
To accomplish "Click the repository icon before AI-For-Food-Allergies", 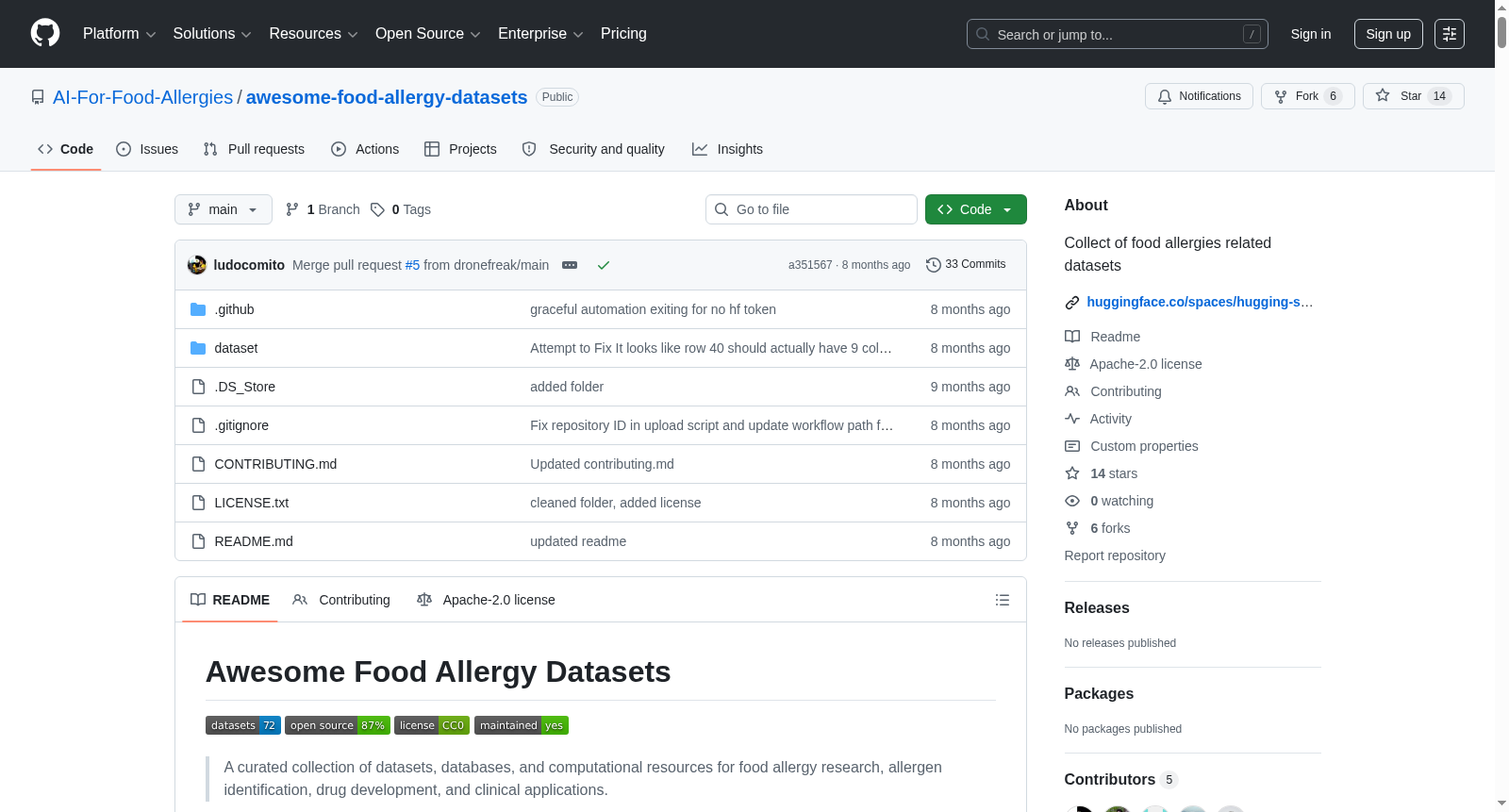I will pyautogui.click(x=38, y=97).
